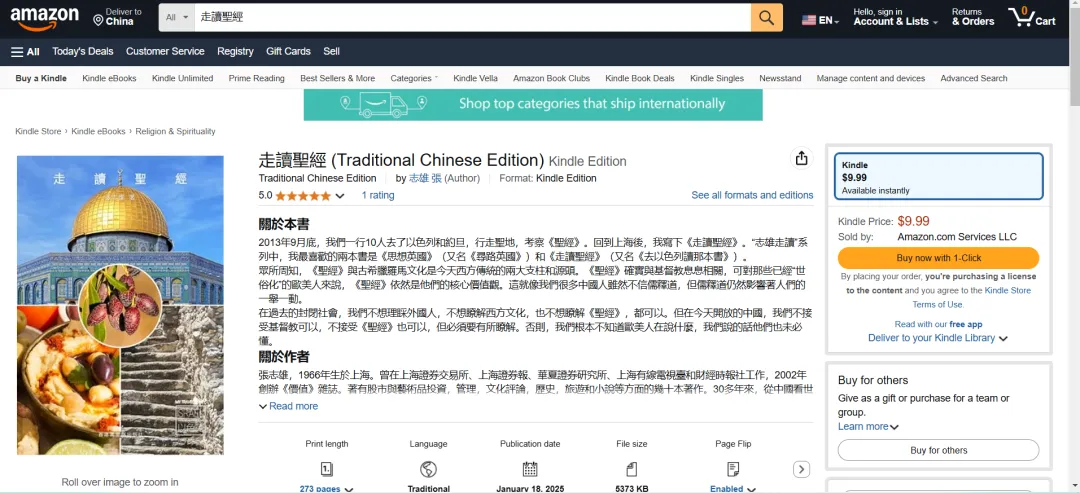Image resolution: width=1080 pixels, height=493 pixels.
Task: Click Buy a Kindle
Action: (41, 78)
